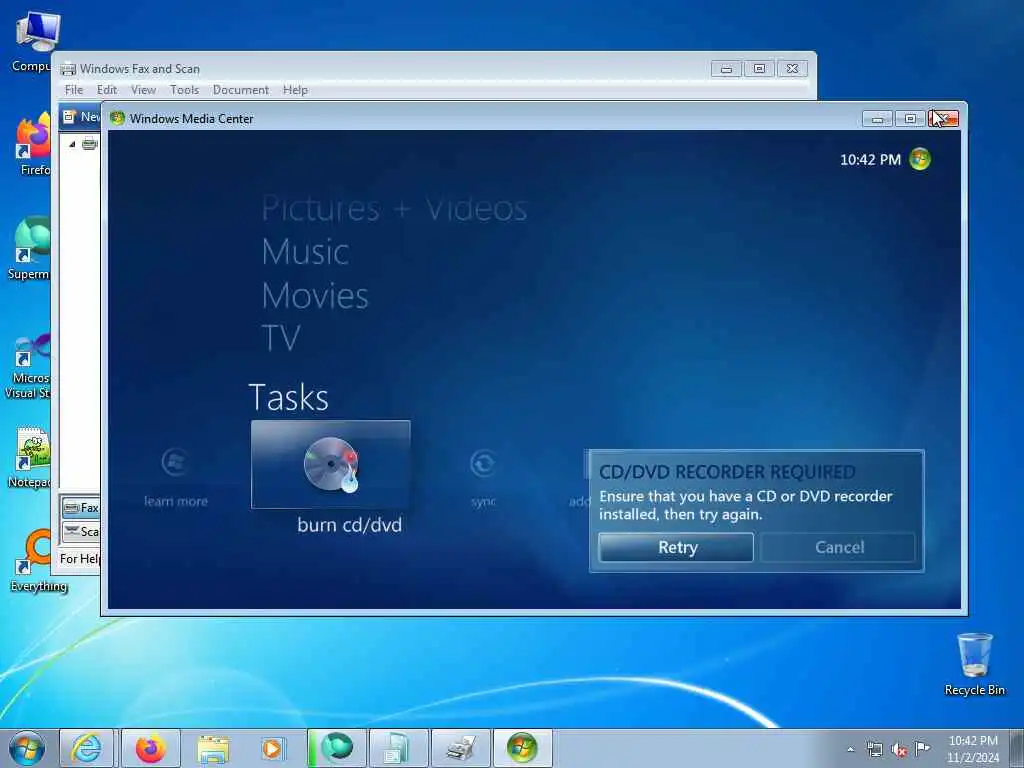
Task: Open the Windows Start menu
Action: tap(27, 748)
